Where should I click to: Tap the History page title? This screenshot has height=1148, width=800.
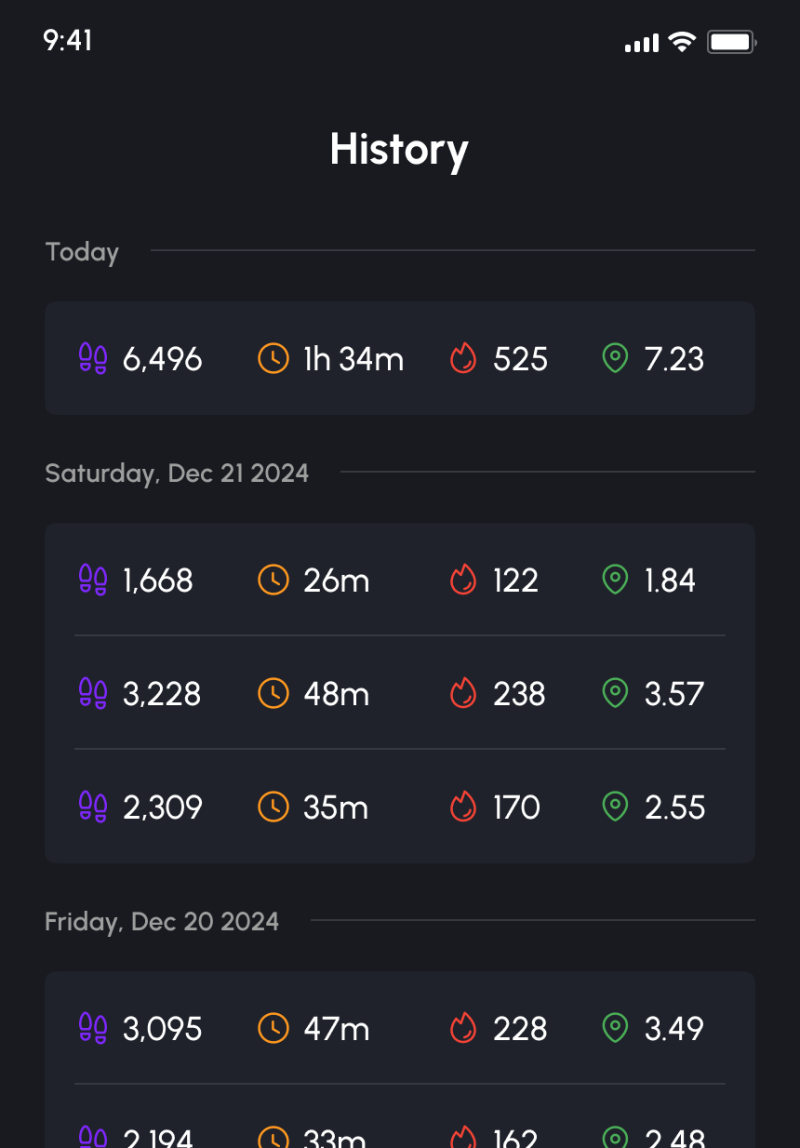[399, 149]
